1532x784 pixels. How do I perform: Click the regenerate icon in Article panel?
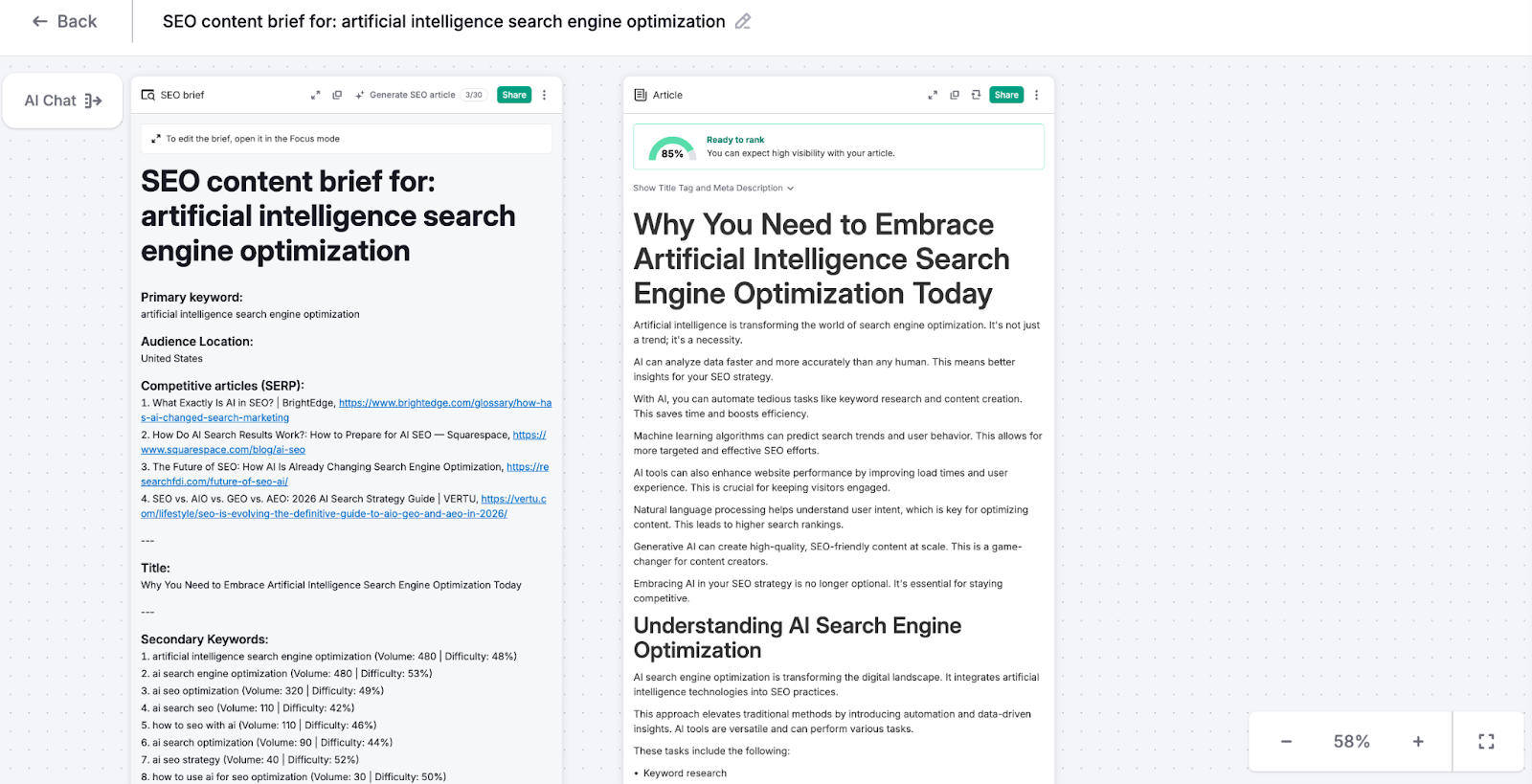click(976, 95)
